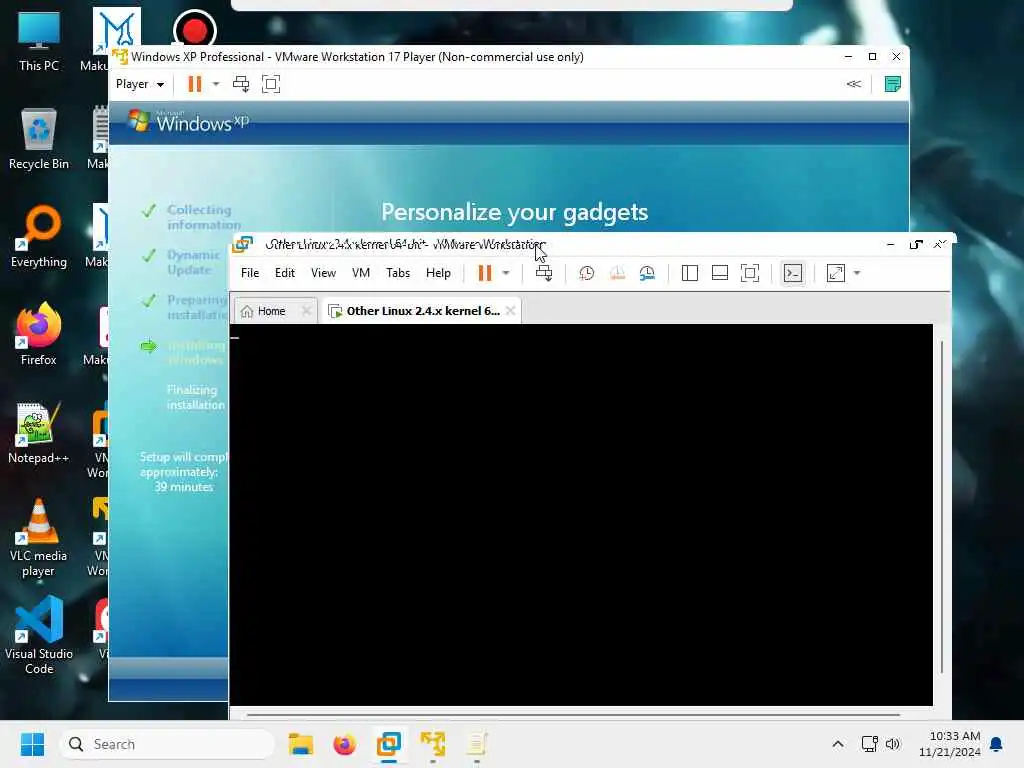Expand power options arrow in VMware Player
This screenshot has height=768, width=1024.
216,84
